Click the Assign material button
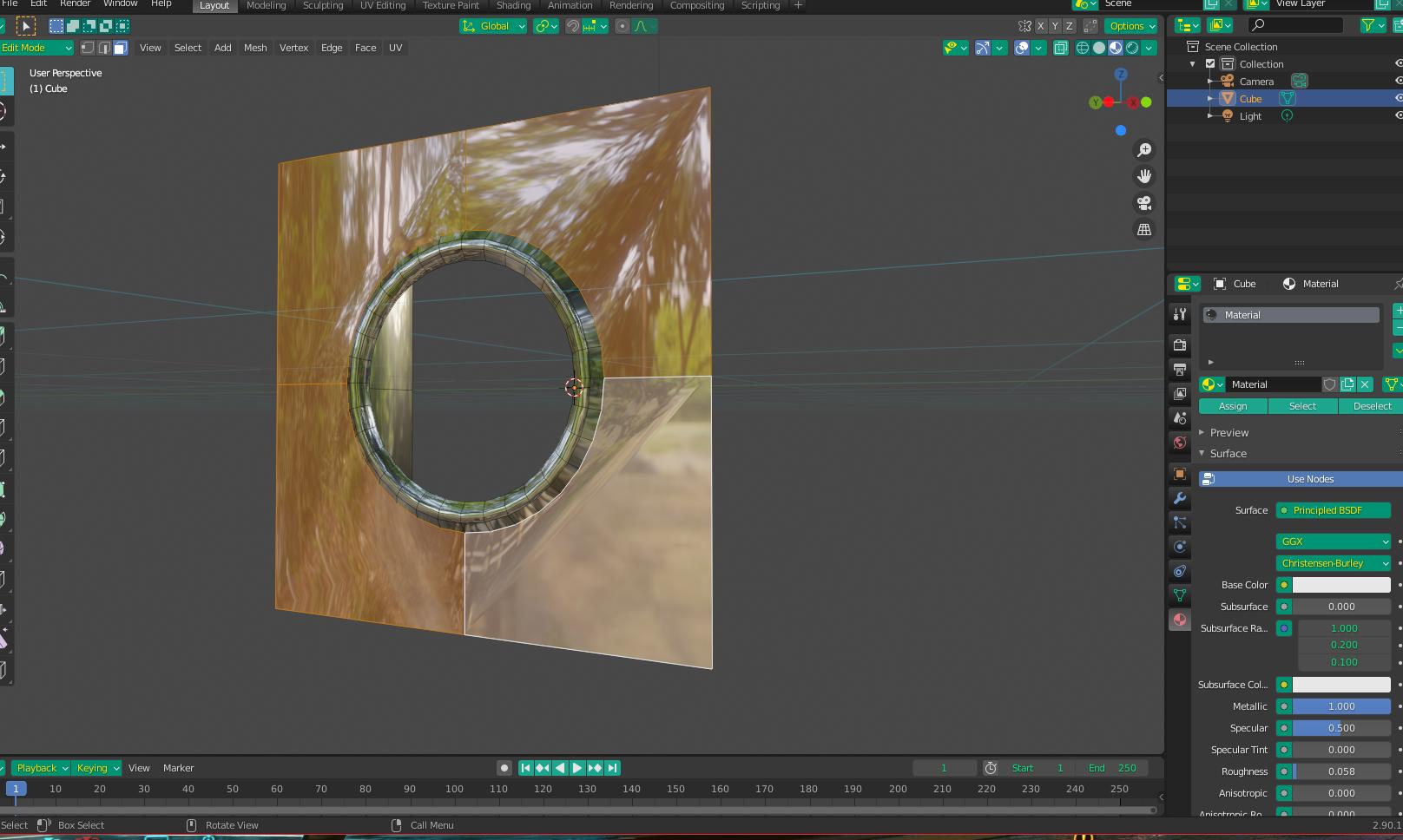The width and height of the screenshot is (1403, 840). coord(1233,406)
